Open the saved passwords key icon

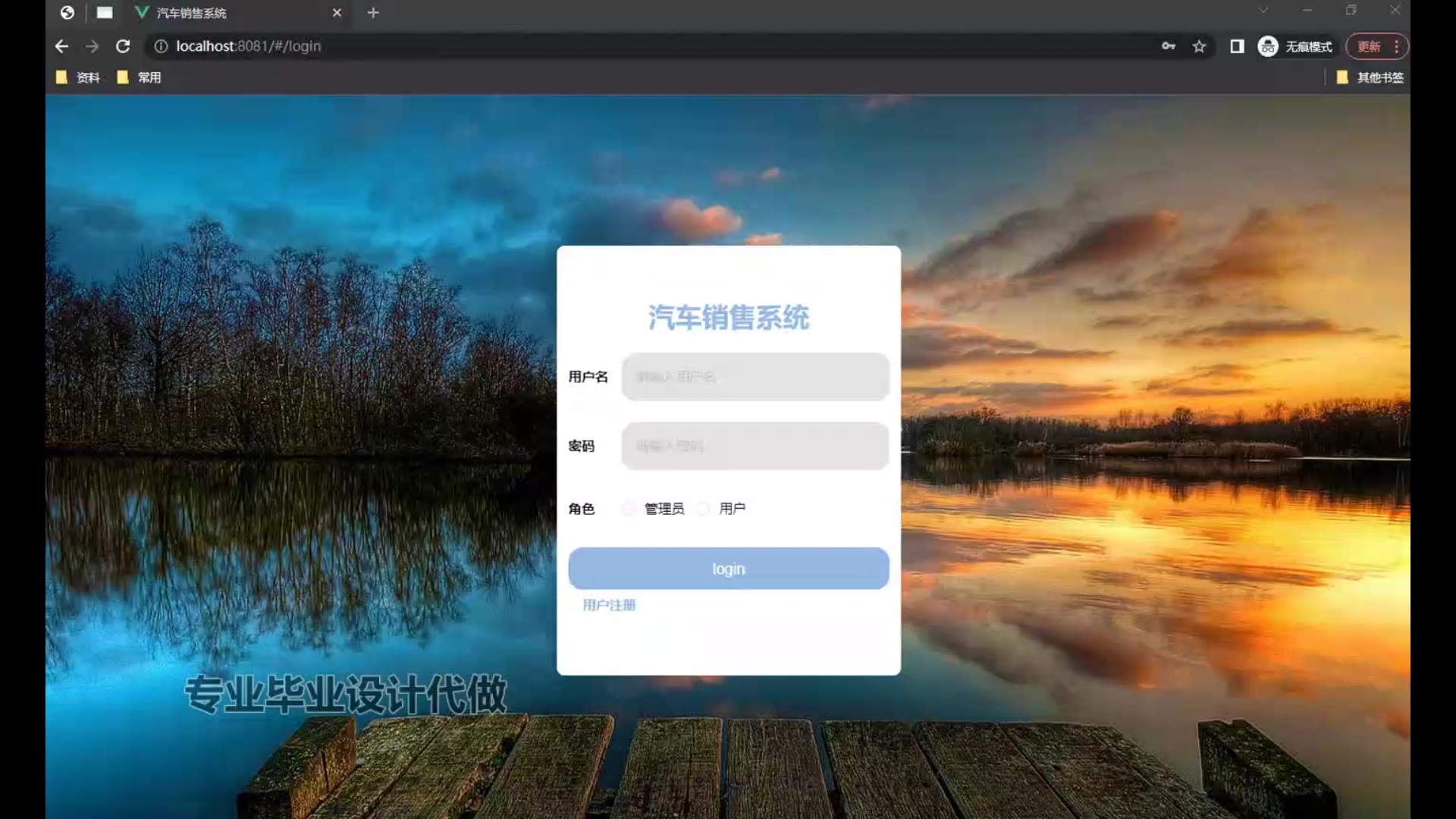click(x=1168, y=46)
